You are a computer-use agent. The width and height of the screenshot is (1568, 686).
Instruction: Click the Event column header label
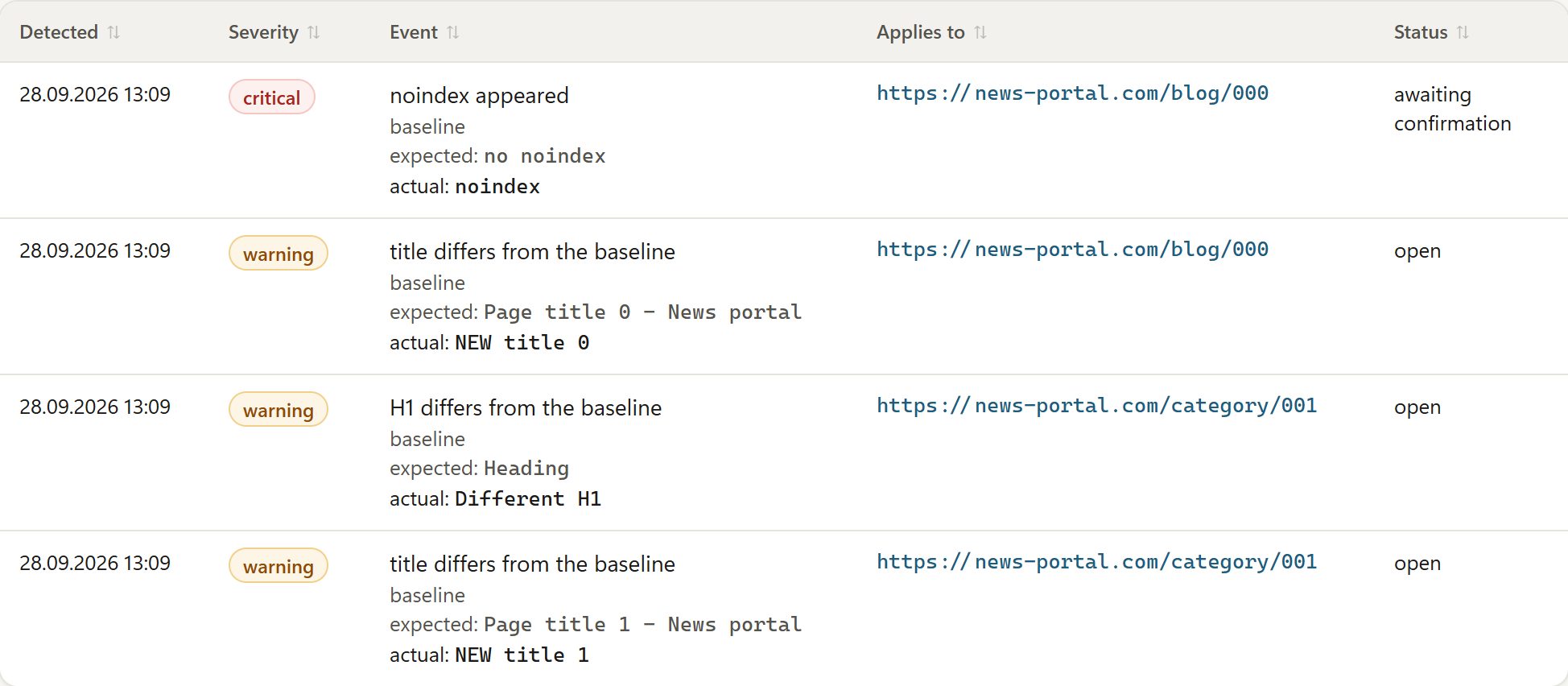tap(414, 32)
